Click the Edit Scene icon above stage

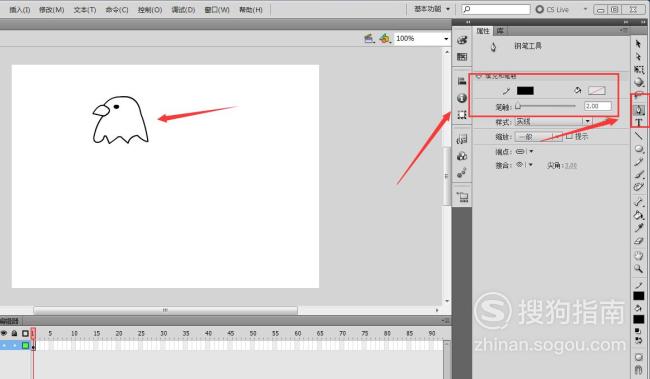tap(369, 39)
